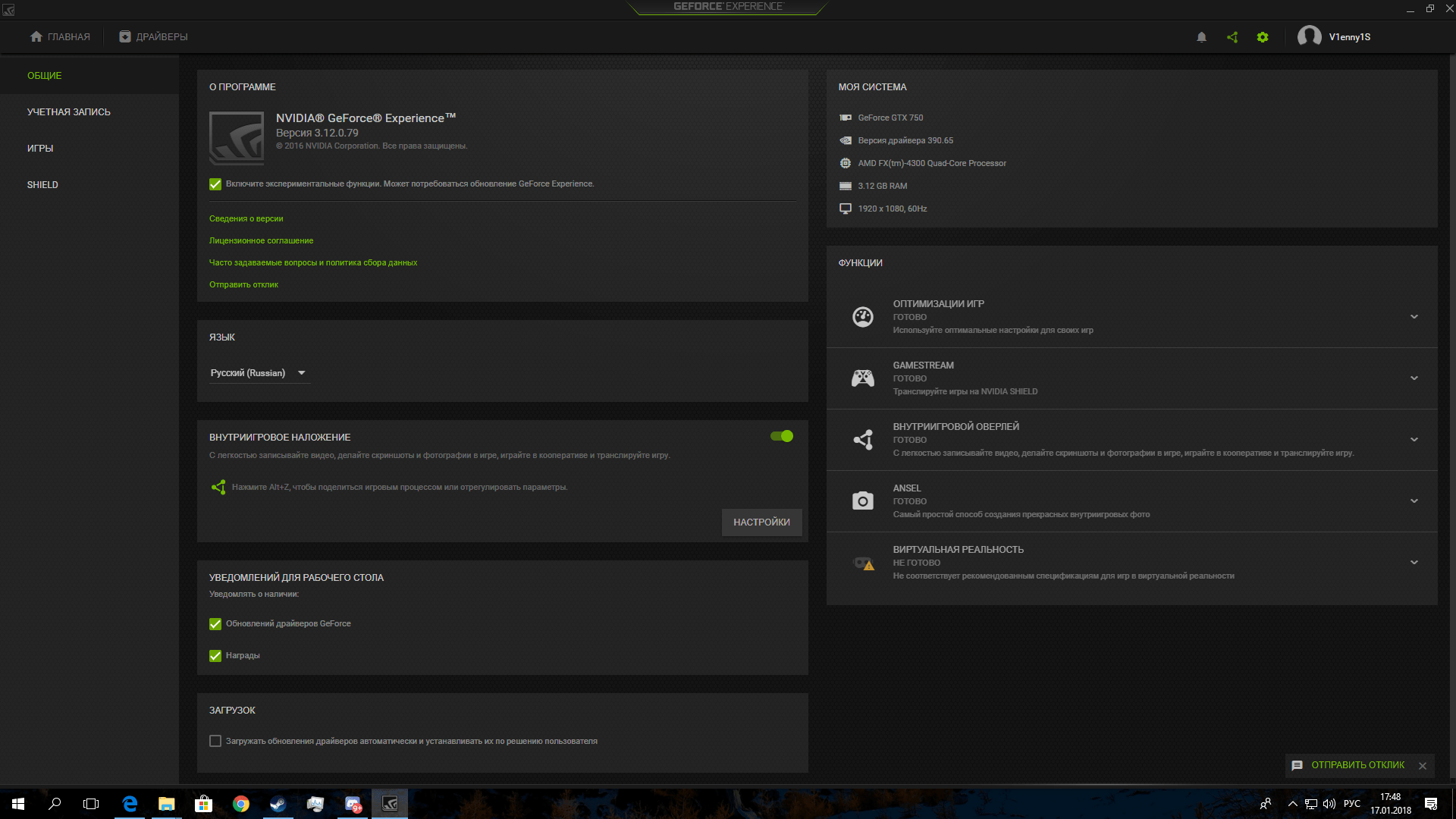Click the Отправить отклик link
The height and width of the screenshot is (819, 1456).
click(244, 284)
